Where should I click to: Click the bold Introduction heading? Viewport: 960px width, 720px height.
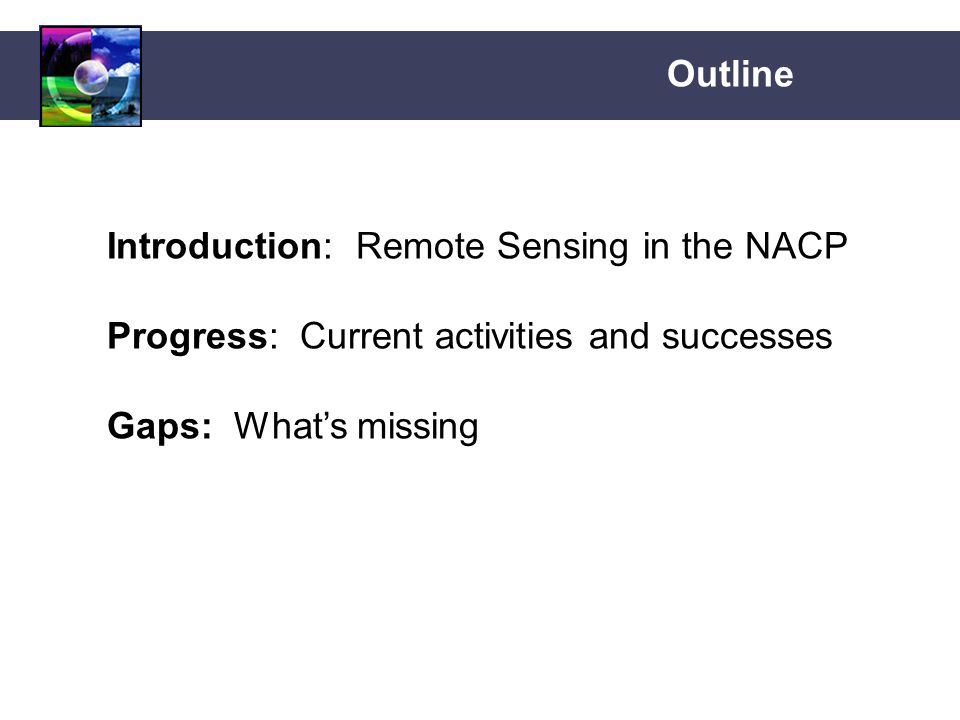coord(214,246)
